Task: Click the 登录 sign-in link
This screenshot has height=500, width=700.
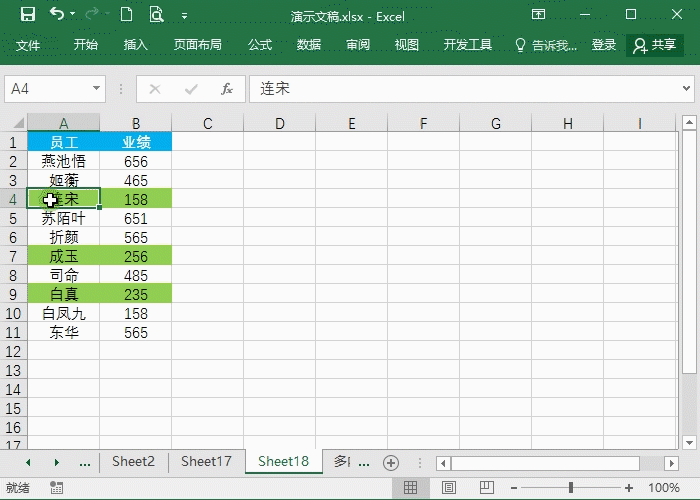Action: (x=604, y=45)
